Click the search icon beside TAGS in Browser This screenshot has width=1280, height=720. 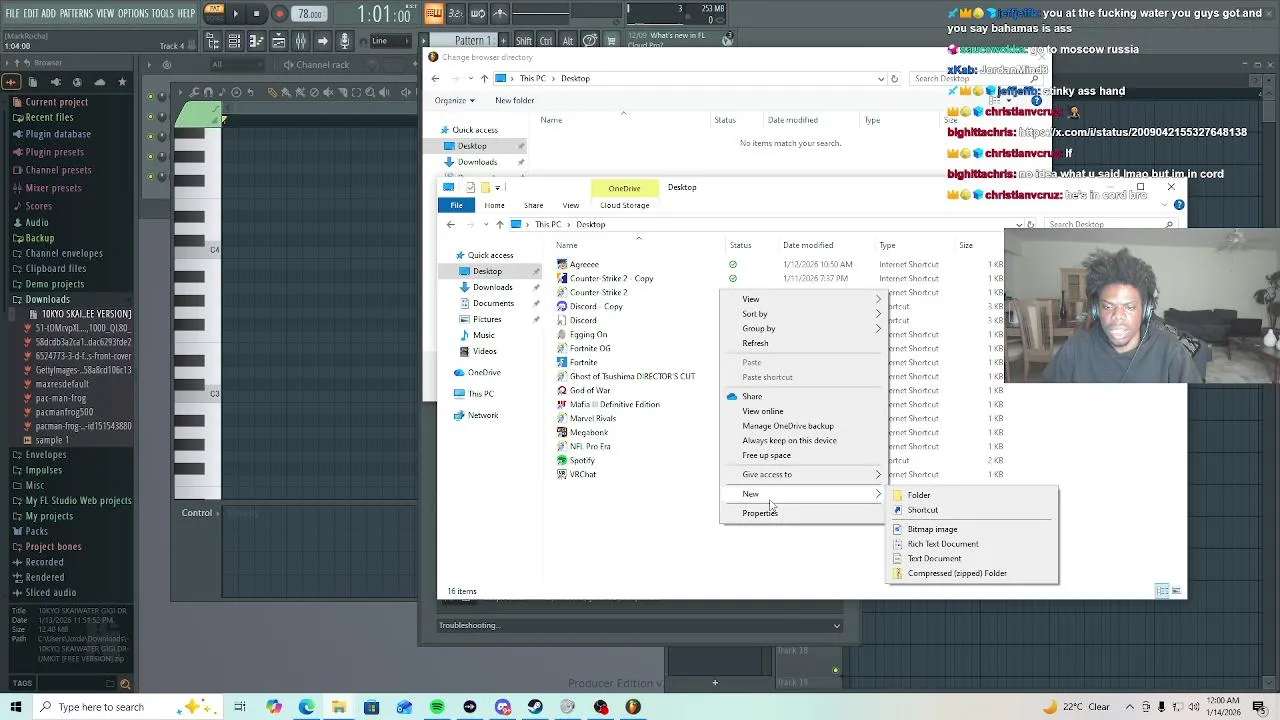(125, 684)
